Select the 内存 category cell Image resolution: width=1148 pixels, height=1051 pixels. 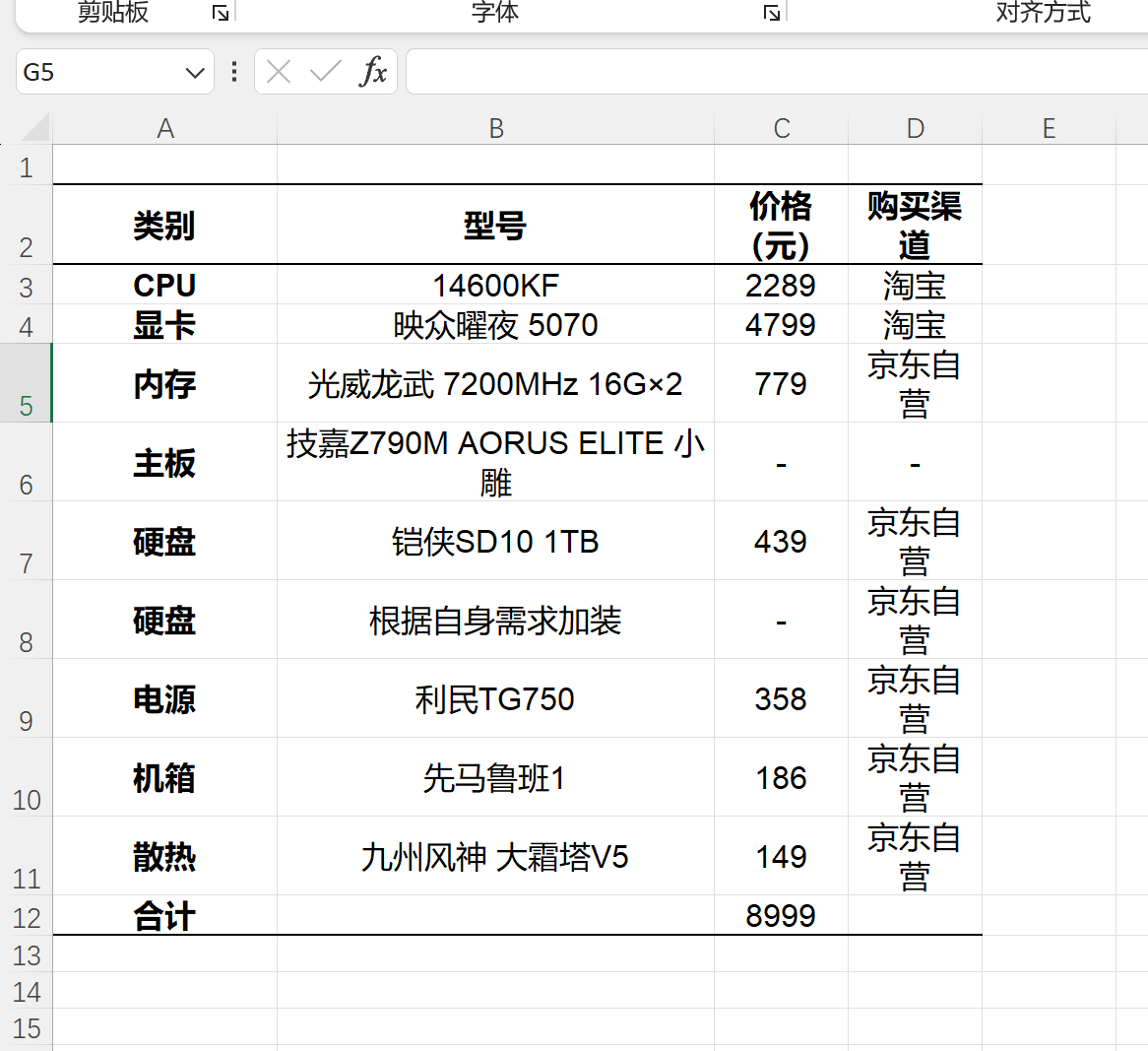coord(165,382)
